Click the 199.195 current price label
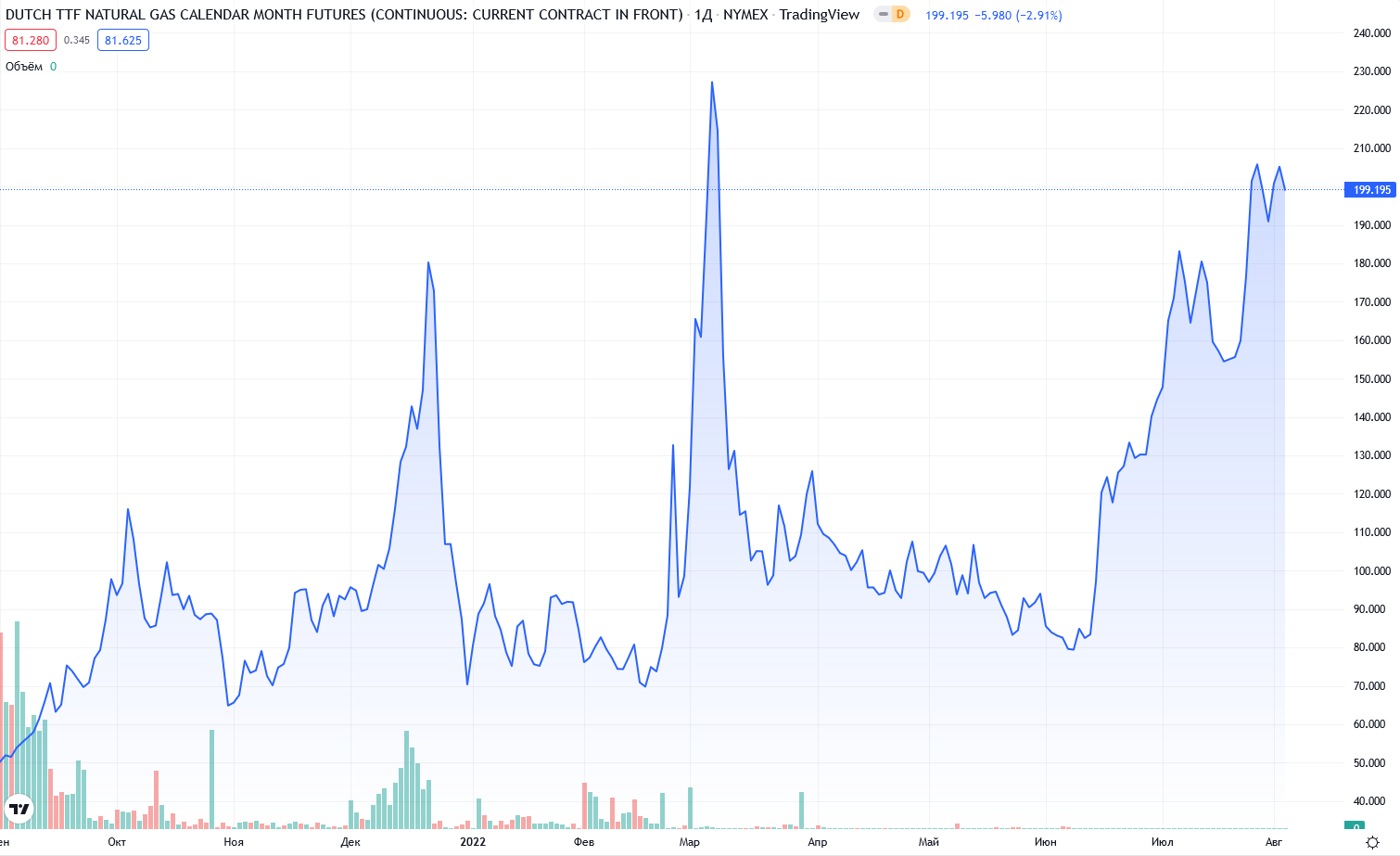The height and width of the screenshot is (856, 1400). point(1370,190)
